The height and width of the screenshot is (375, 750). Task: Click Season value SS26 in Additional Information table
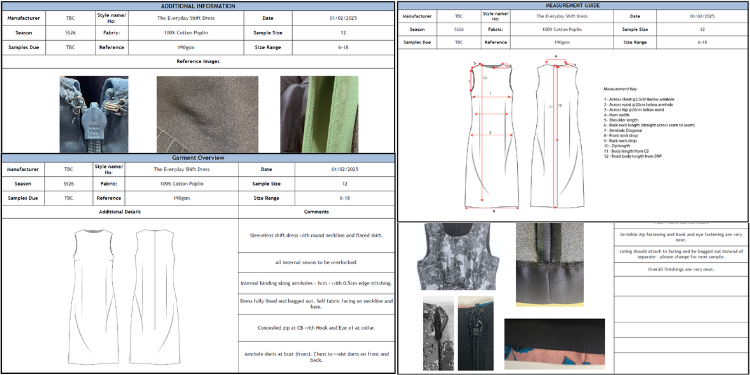click(x=70, y=33)
